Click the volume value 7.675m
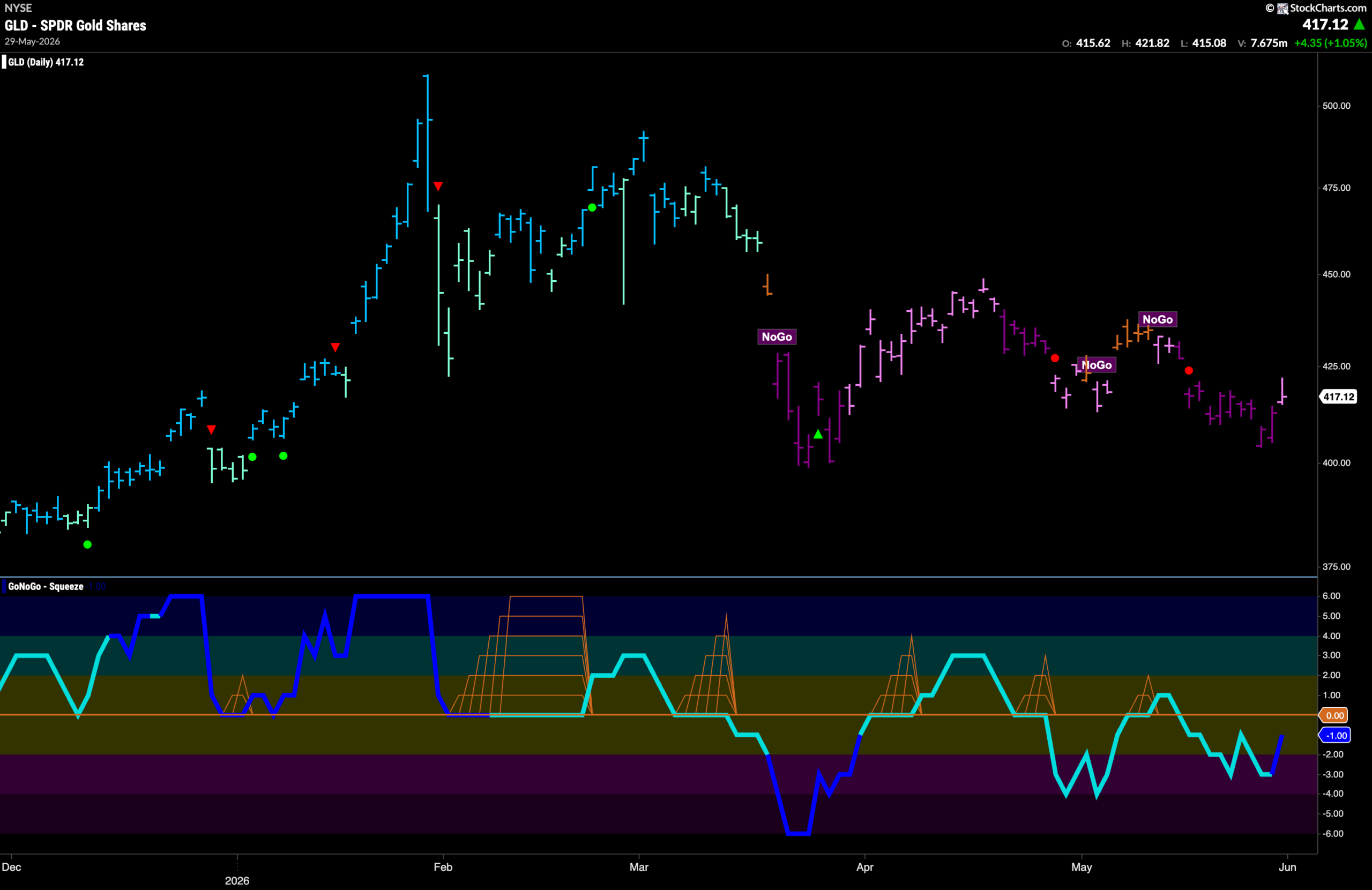Image resolution: width=1372 pixels, height=890 pixels. [1269, 43]
